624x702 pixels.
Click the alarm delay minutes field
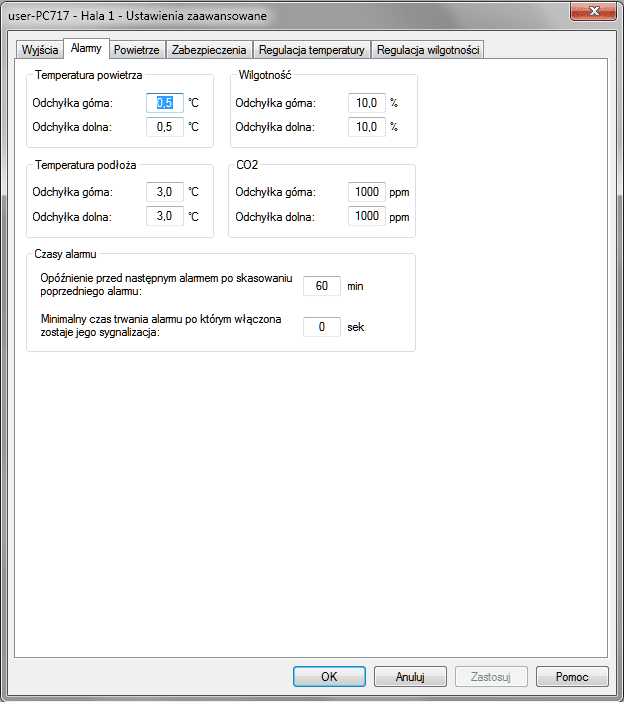point(321,286)
